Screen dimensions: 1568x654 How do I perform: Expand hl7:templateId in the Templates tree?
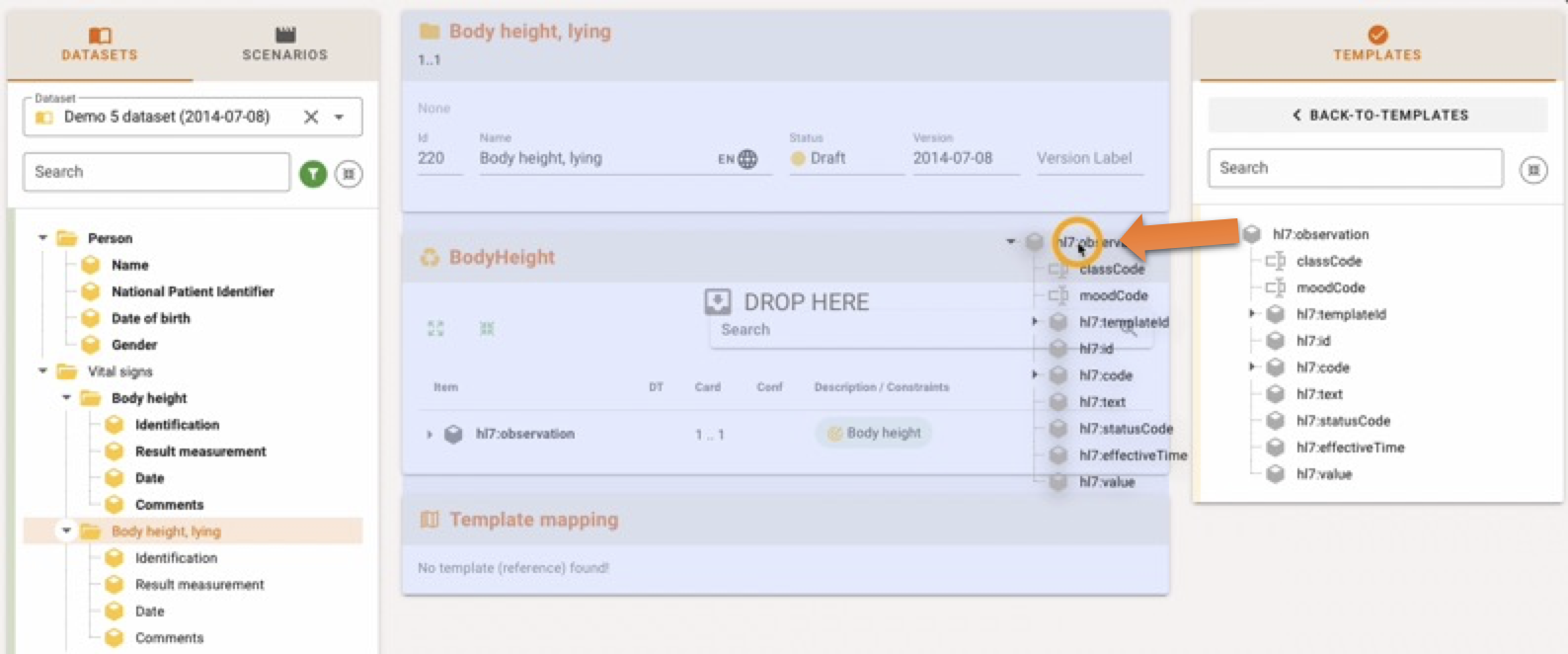click(1252, 314)
